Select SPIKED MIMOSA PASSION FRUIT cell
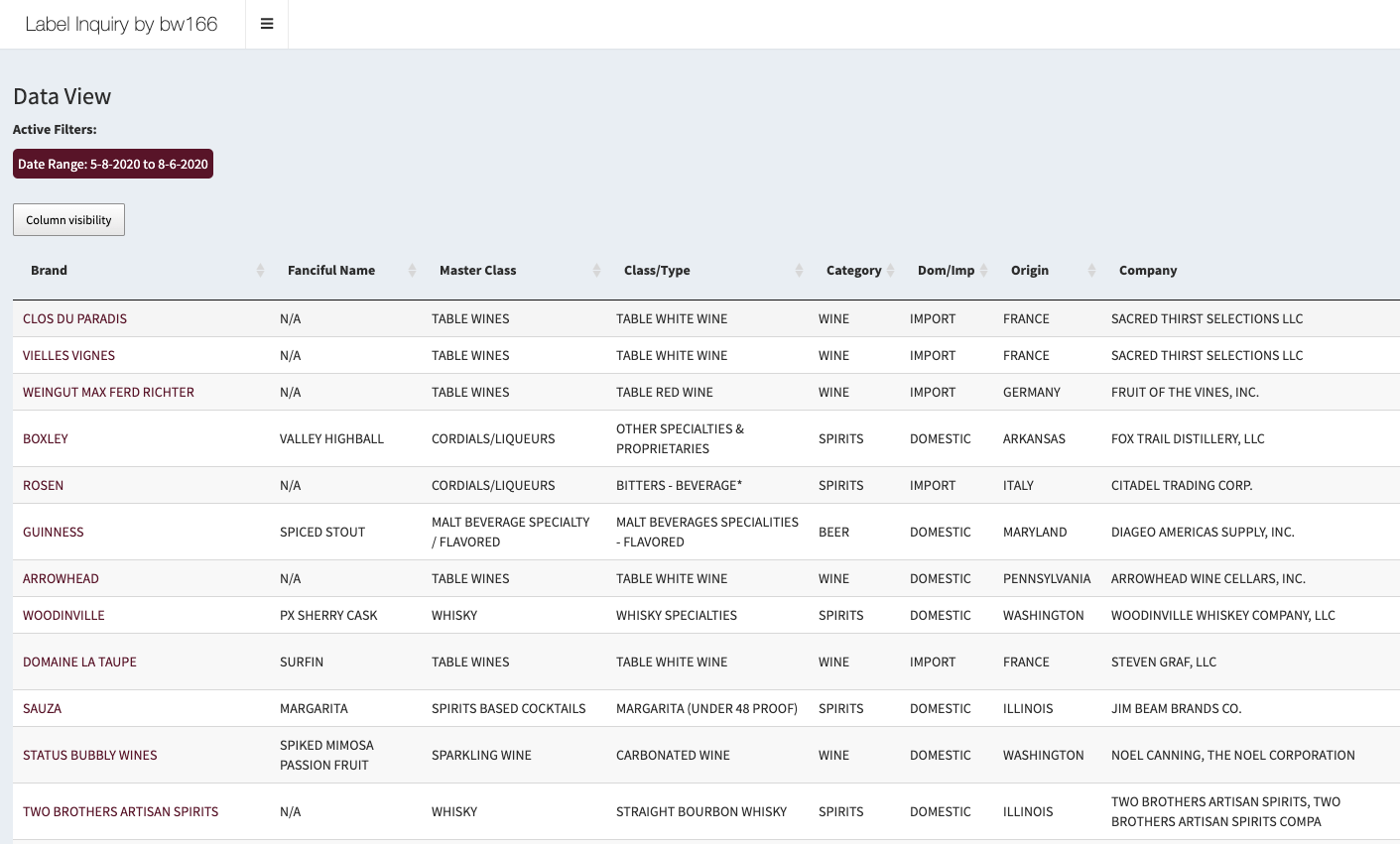Screen dimensions: 1400x844 (326, 755)
